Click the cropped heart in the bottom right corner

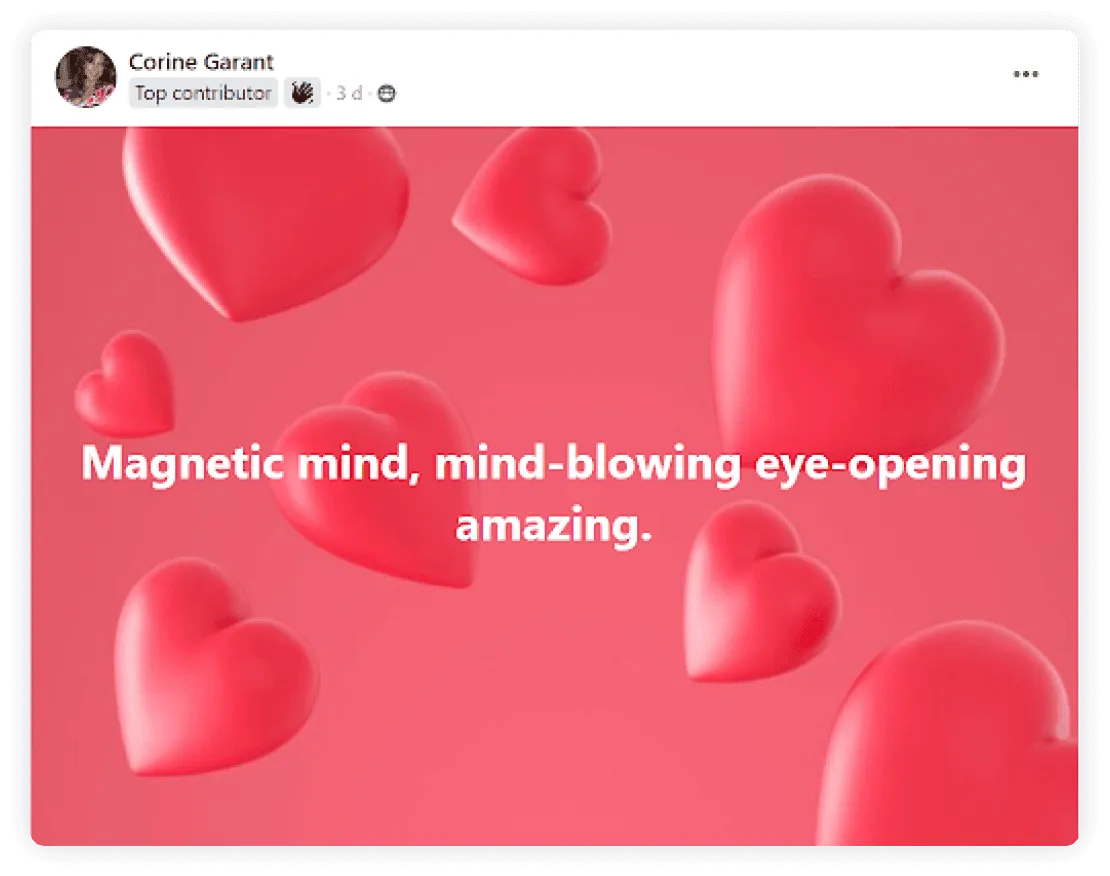(x=949, y=736)
